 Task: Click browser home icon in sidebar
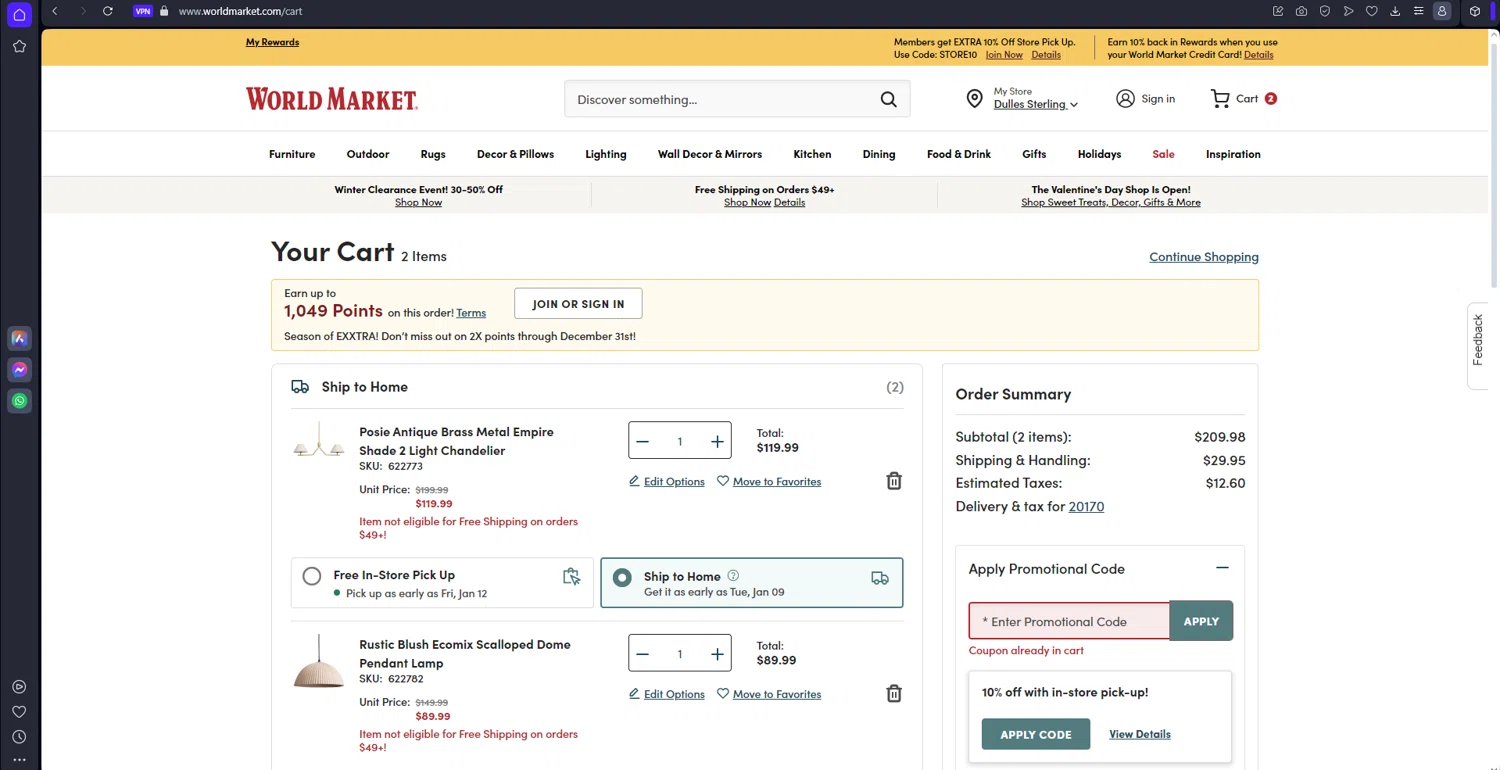point(19,15)
